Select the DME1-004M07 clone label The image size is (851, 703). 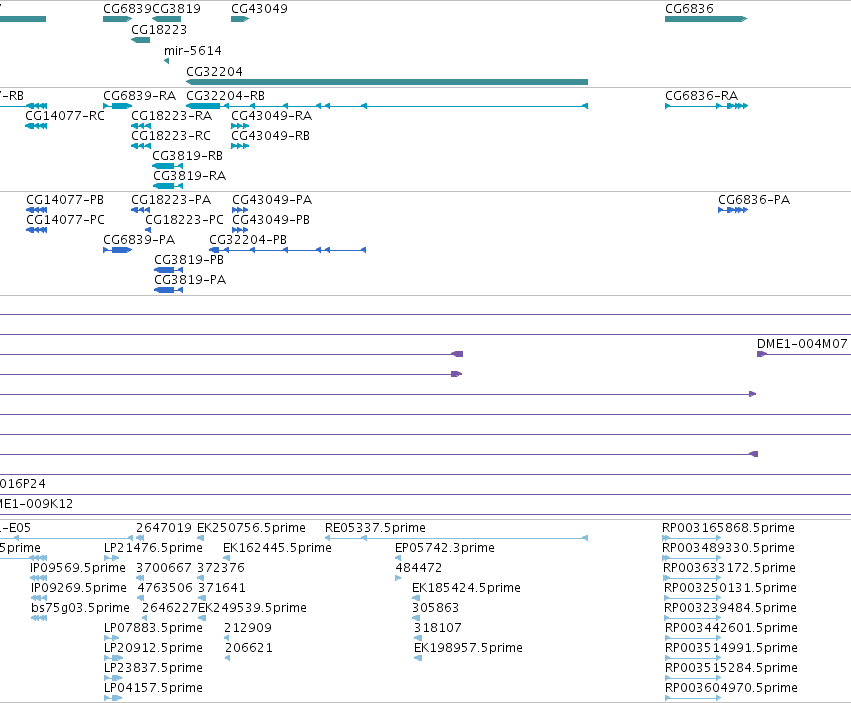pos(802,344)
